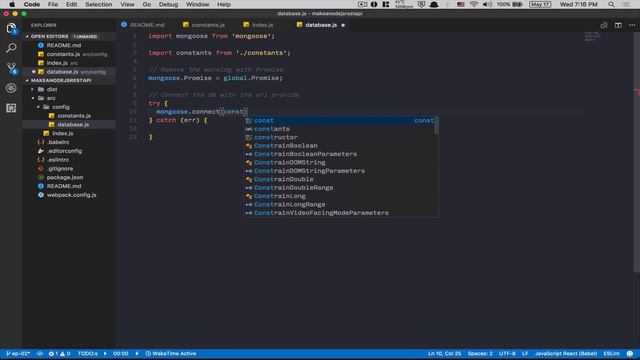
Task: Select 'const' autocomplete suggestion
Action: [x=340, y=120]
